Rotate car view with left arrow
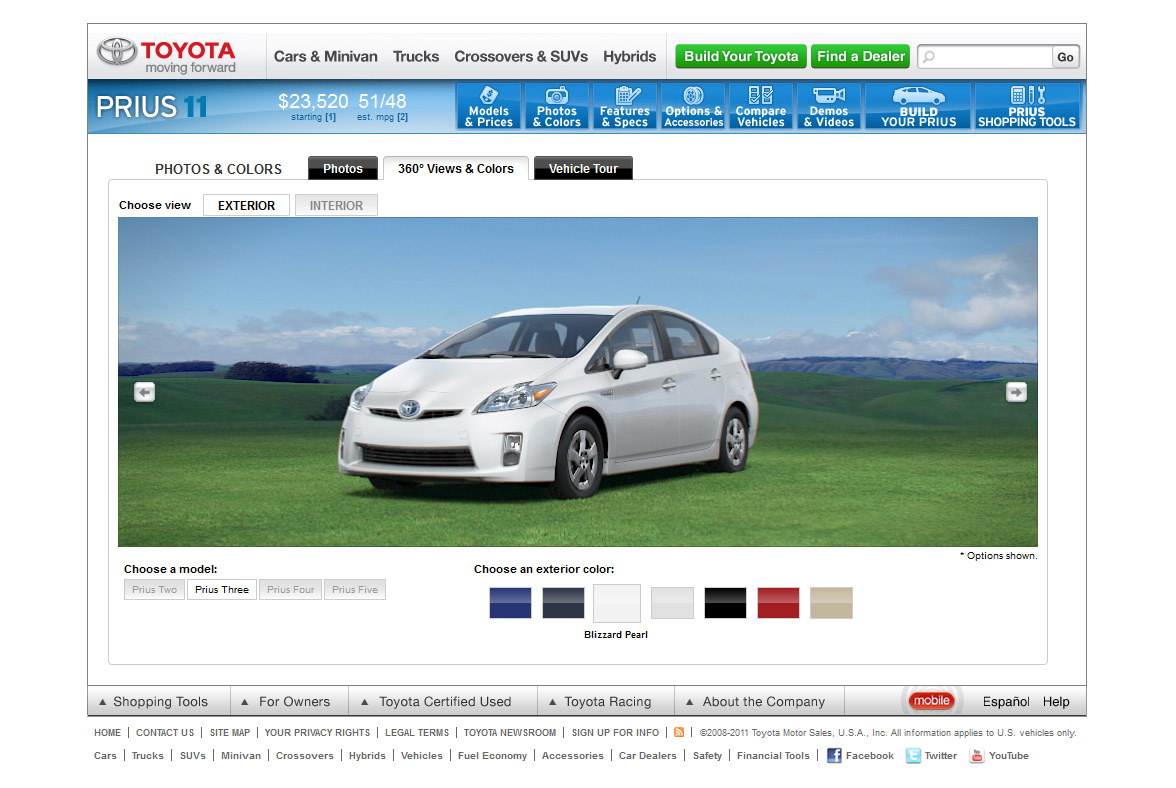Image resolution: width=1176 pixels, height=788 pixels. pyautogui.click(x=145, y=392)
